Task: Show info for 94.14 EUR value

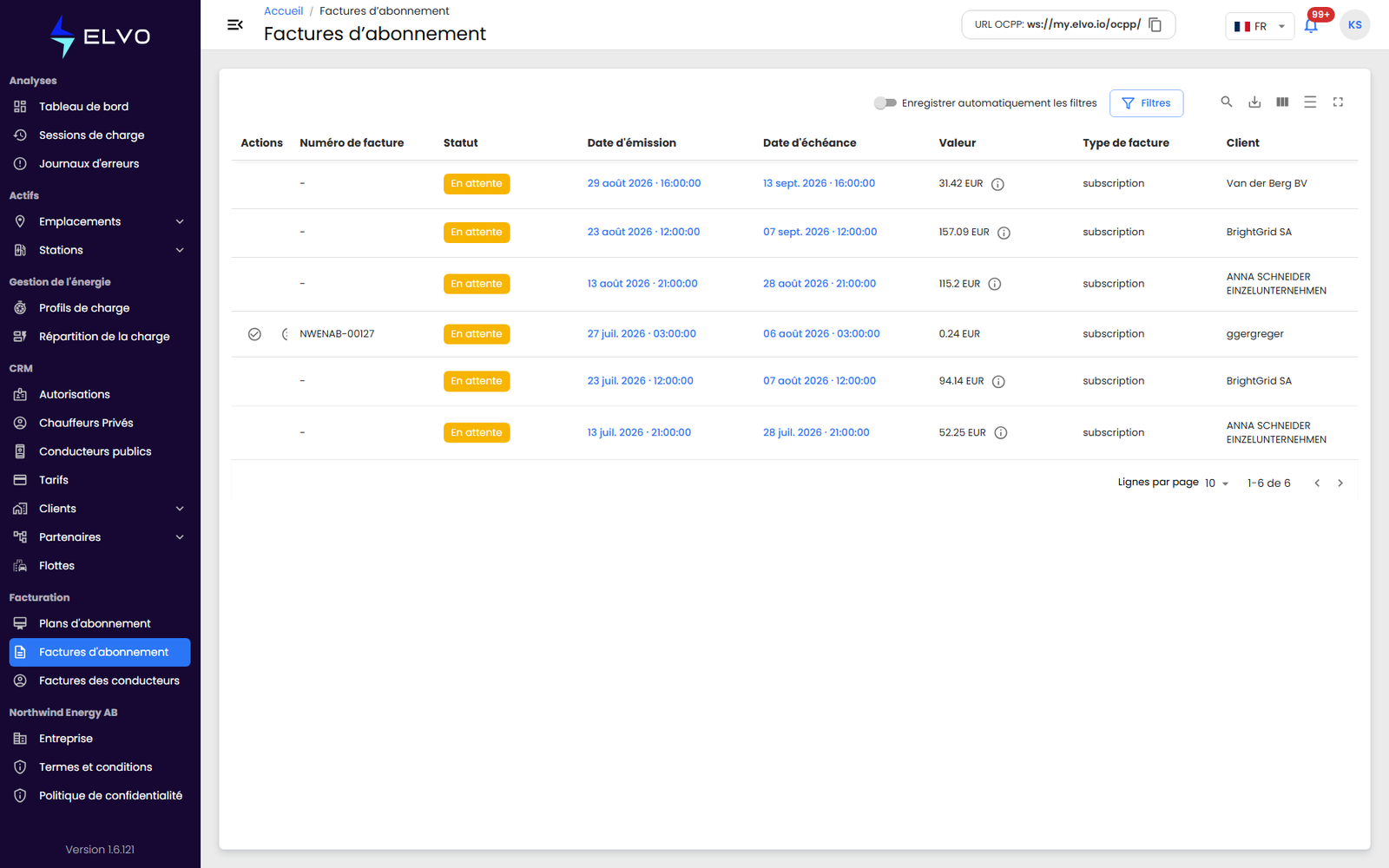Action: click(x=998, y=381)
